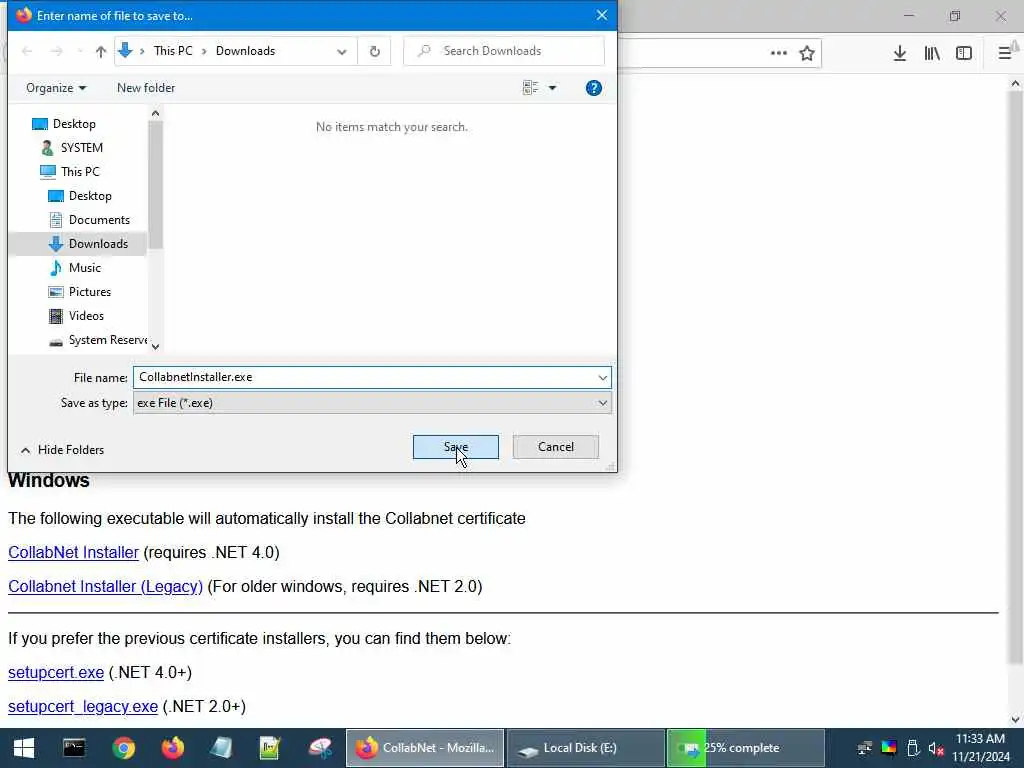Open the File name history dropdown arrow

point(602,377)
